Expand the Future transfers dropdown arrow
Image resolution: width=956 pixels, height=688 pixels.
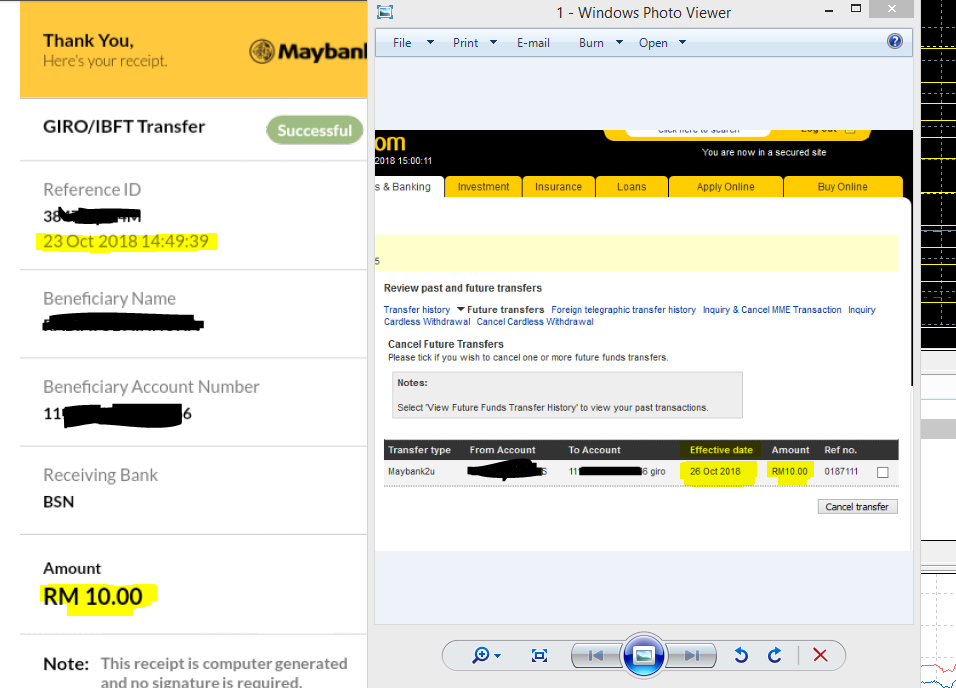tap(461, 309)
